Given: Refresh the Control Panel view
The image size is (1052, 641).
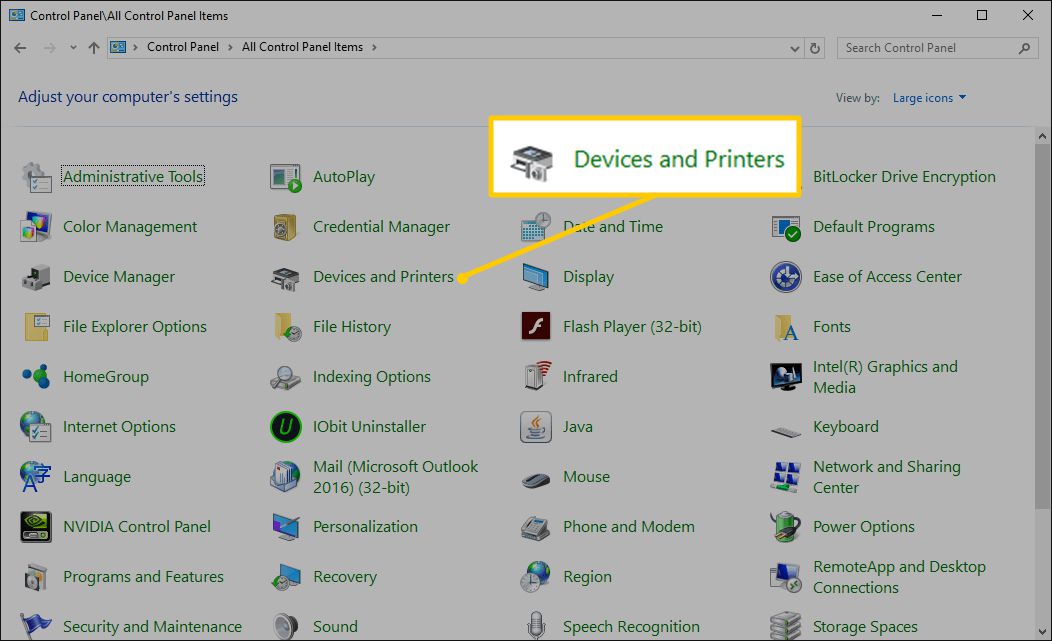Looking at the screenshot, I should (x=814, y=48).
